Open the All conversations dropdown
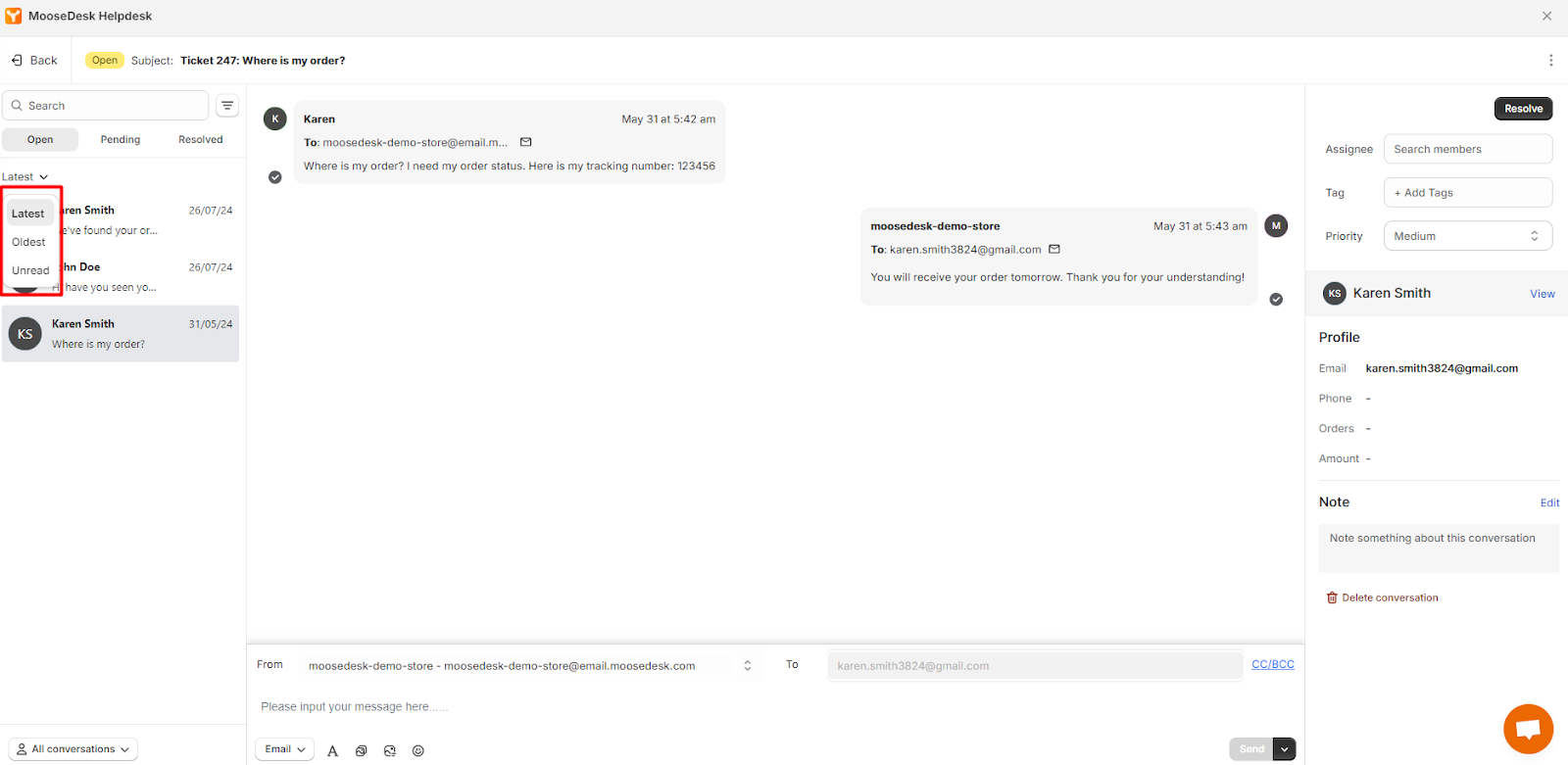 click(73, 749)
